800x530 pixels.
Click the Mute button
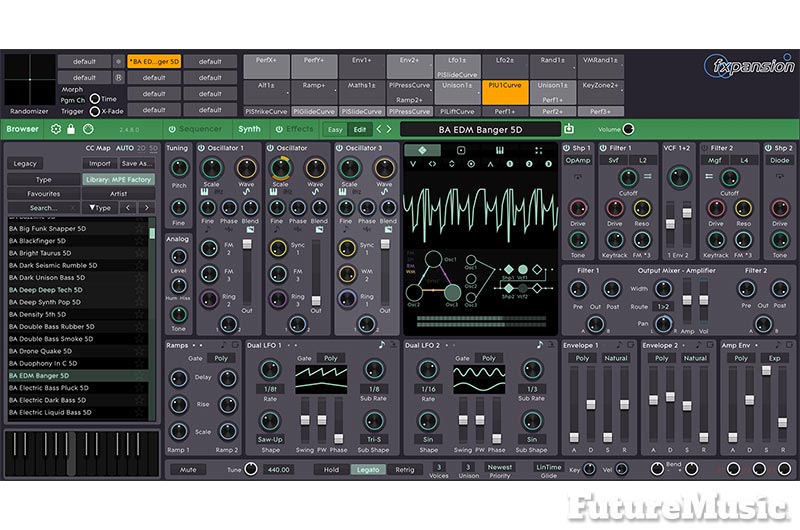(x=188, y=469)
